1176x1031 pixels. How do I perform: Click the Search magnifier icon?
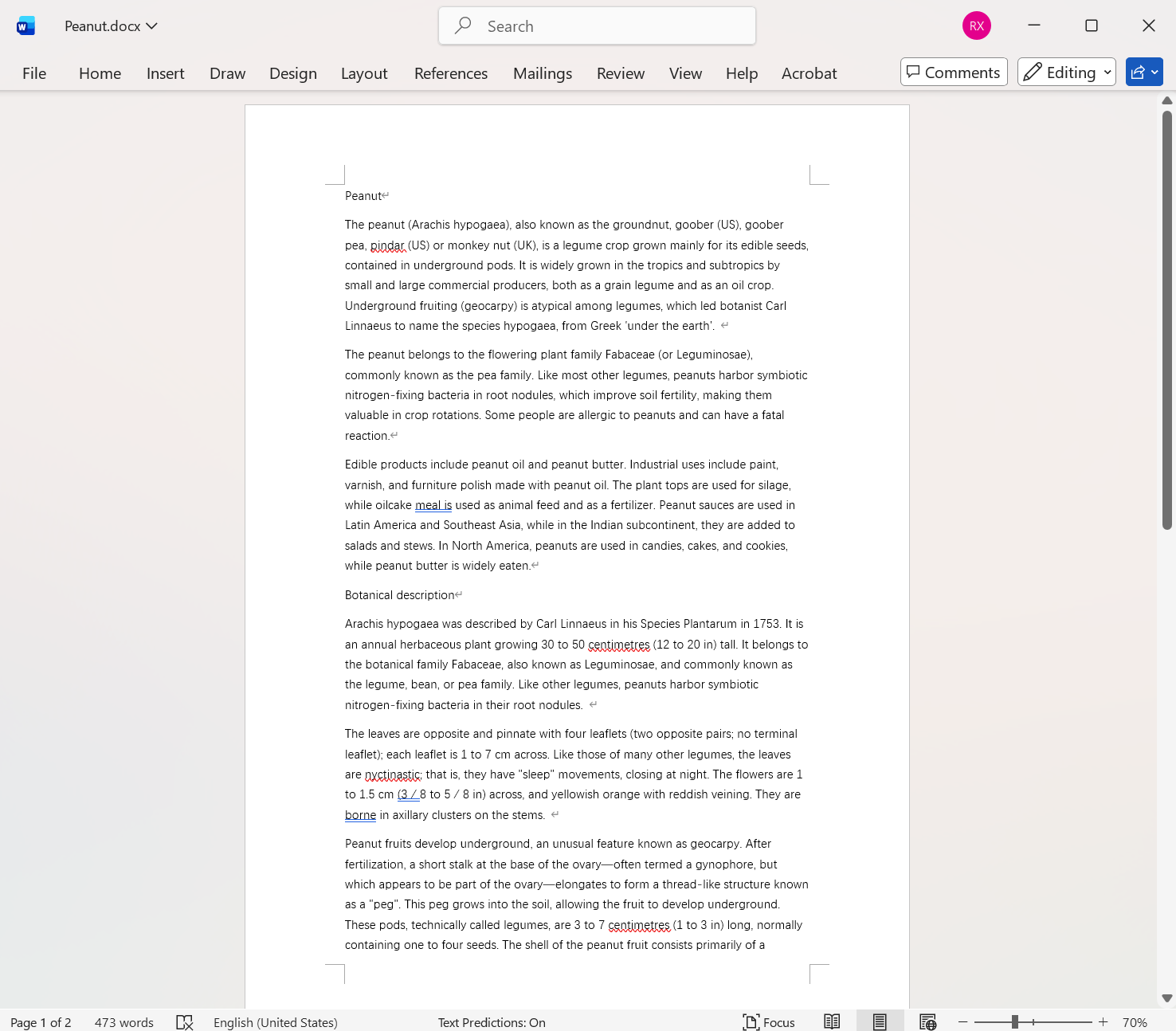462,25
